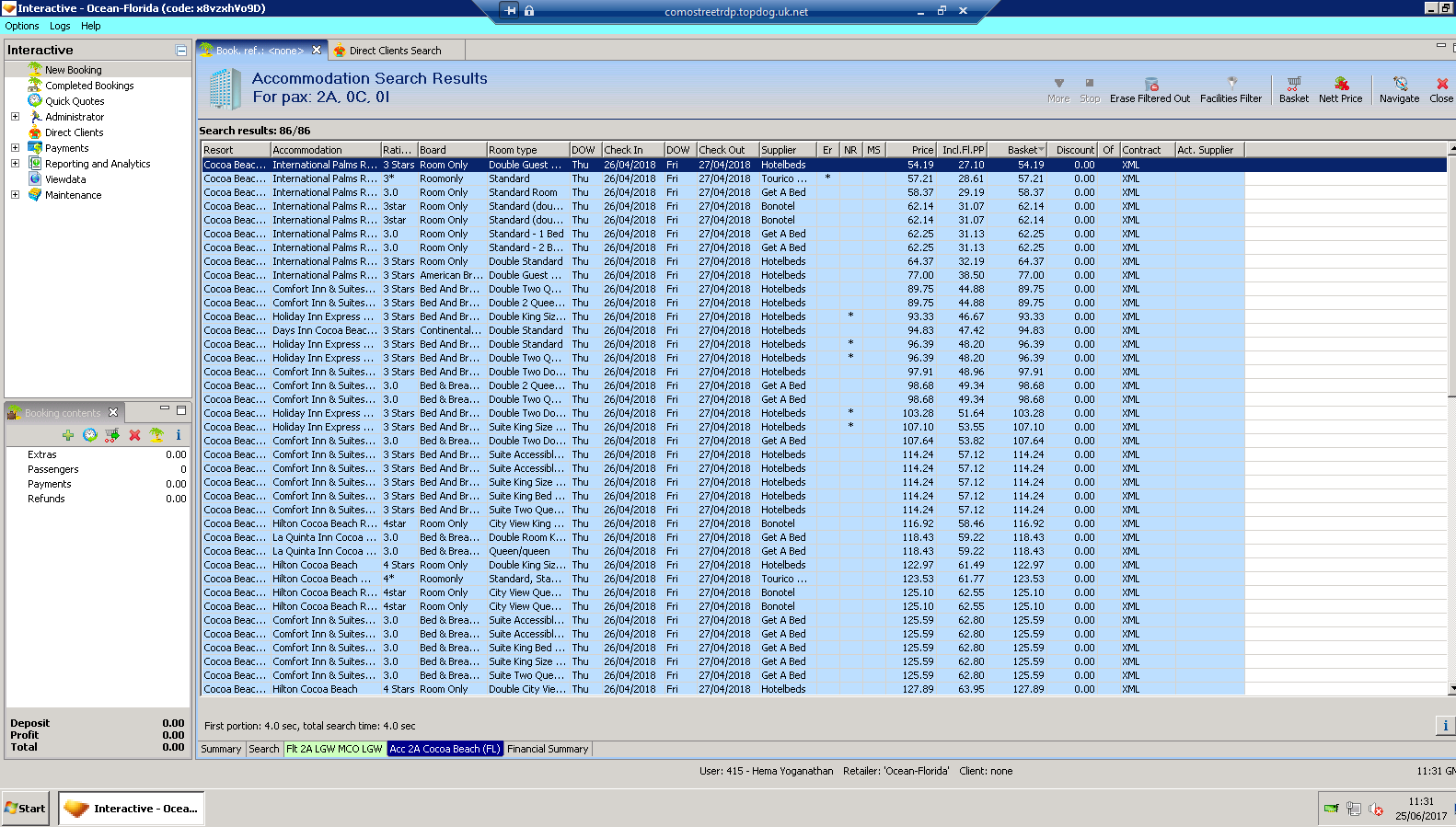Open New Booking in navigation tree

click(x=74, y=70)
